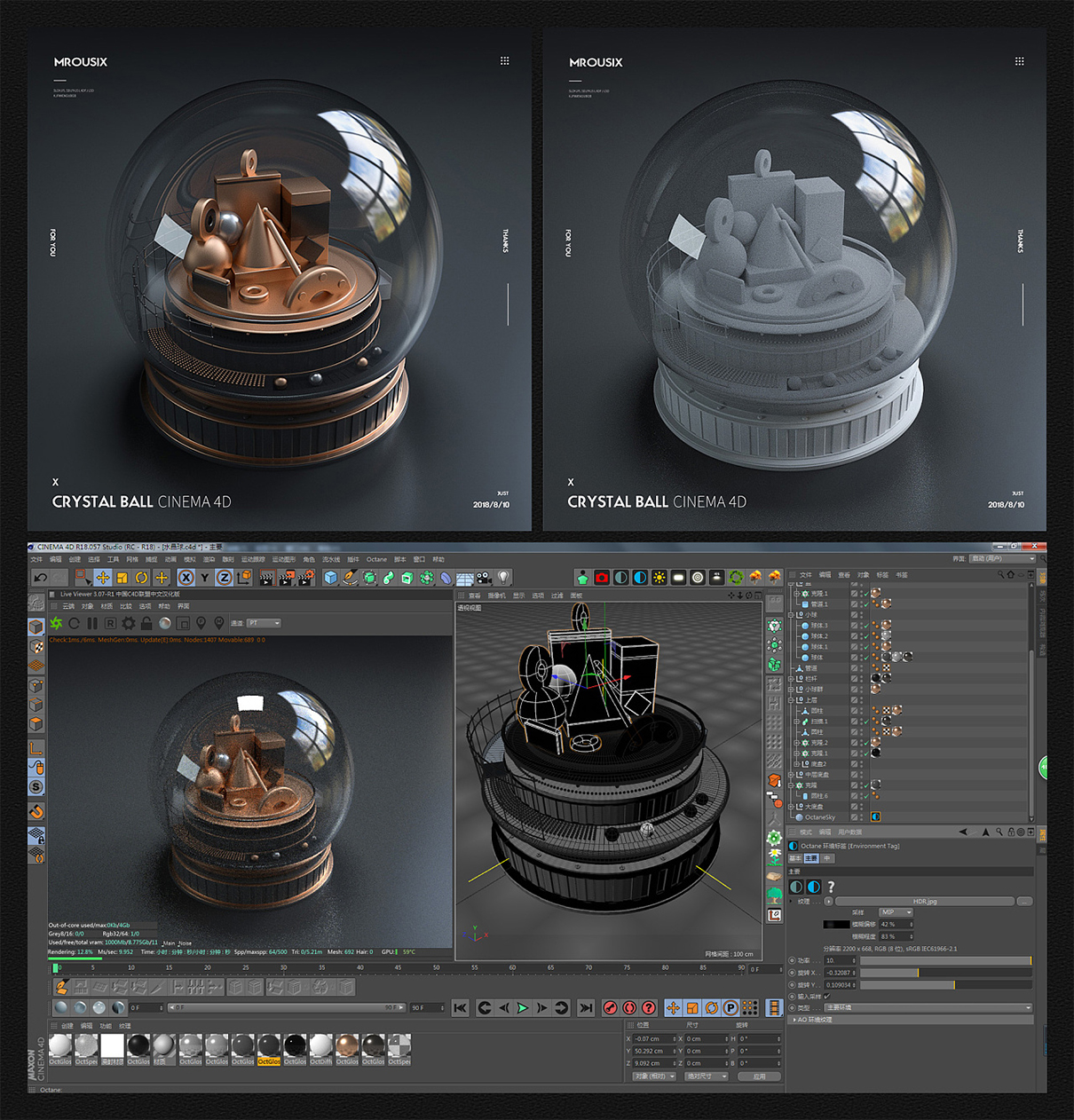Click the Snap 'S' icon on left sidebar
Screen dimensions: 1074x1120
coord(36,787)
